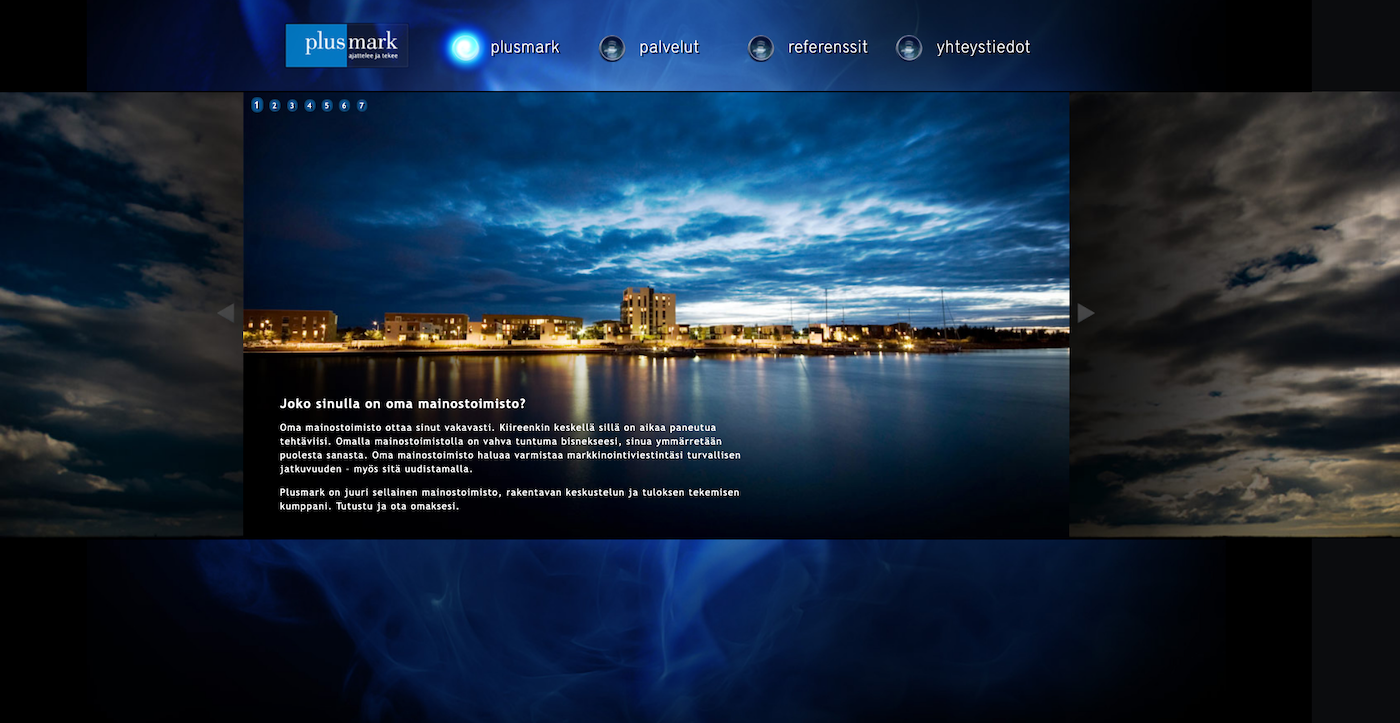The height and width of the screenshot is (723, 1400).
Task: Click the glowing orb icon beside plusmark
Action: (x=464, y=48)
